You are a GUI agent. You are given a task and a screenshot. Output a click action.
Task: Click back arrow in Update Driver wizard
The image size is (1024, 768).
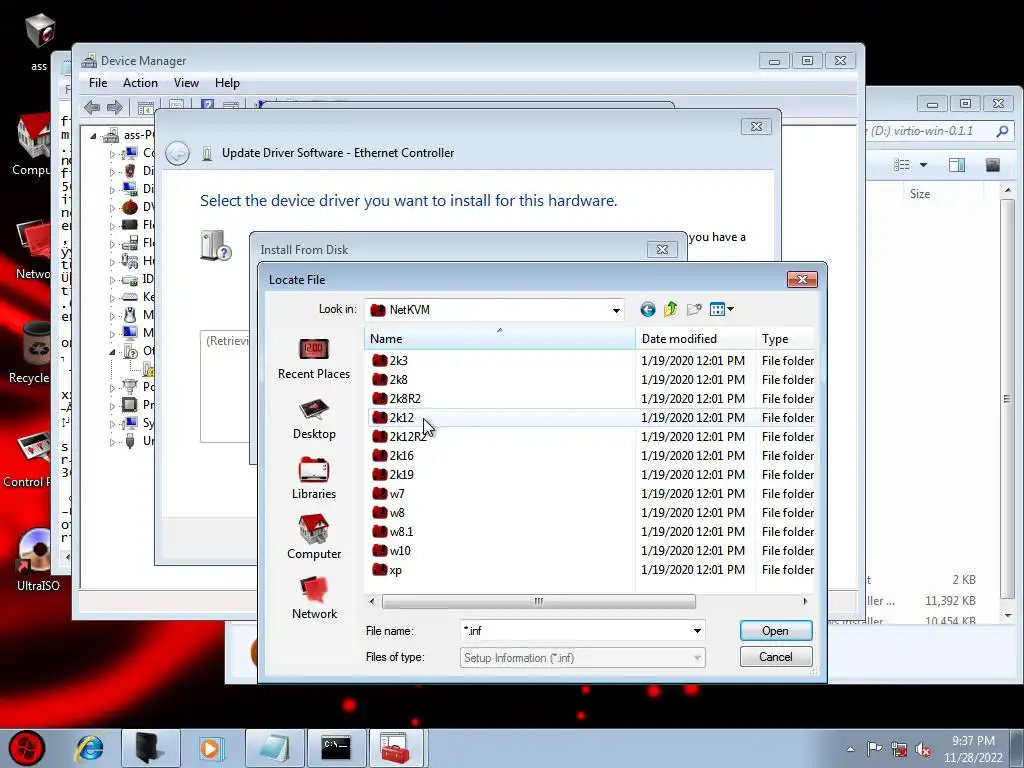click(178, 153)
